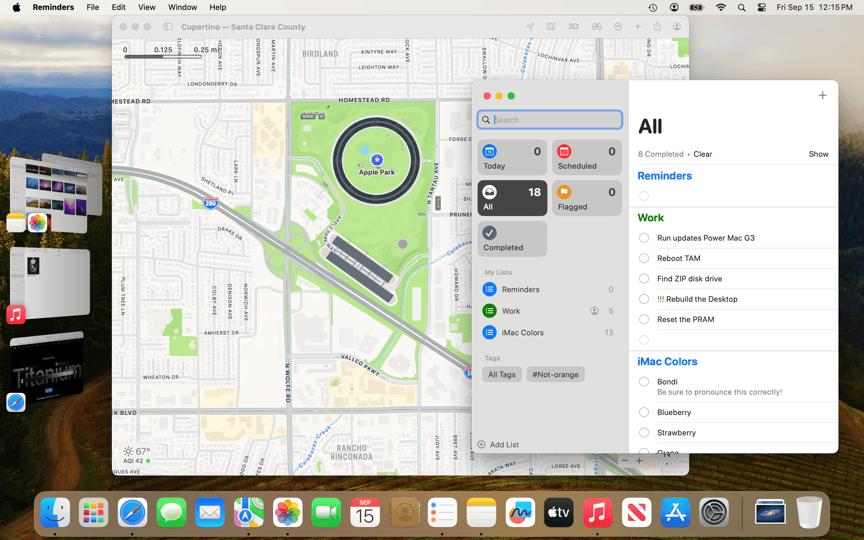This screenshot has height=540, width=864.
Task: Open the Edit menu
Action: point(118,7)
